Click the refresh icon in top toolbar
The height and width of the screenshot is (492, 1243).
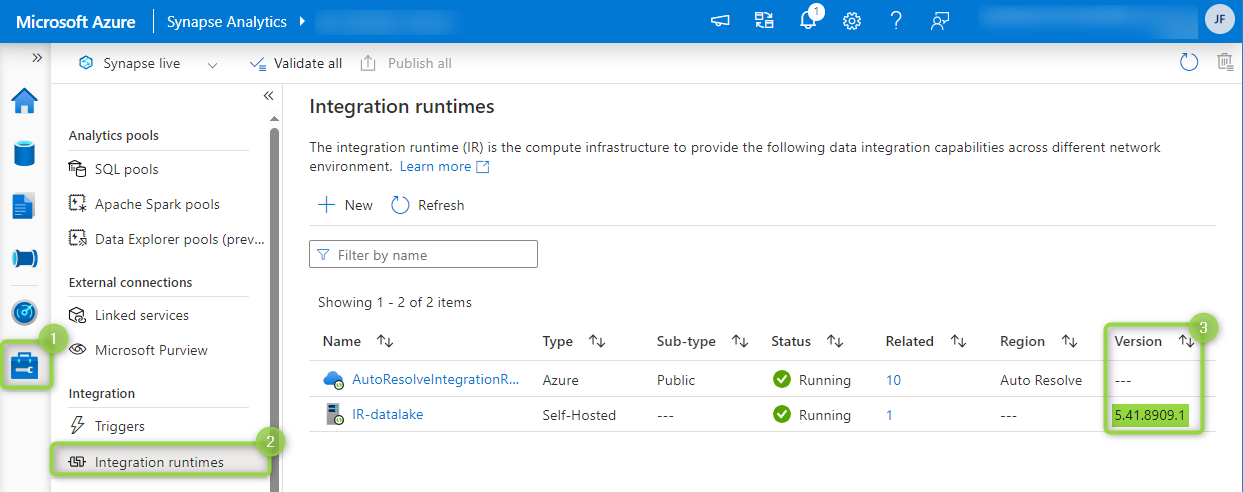1189,63
